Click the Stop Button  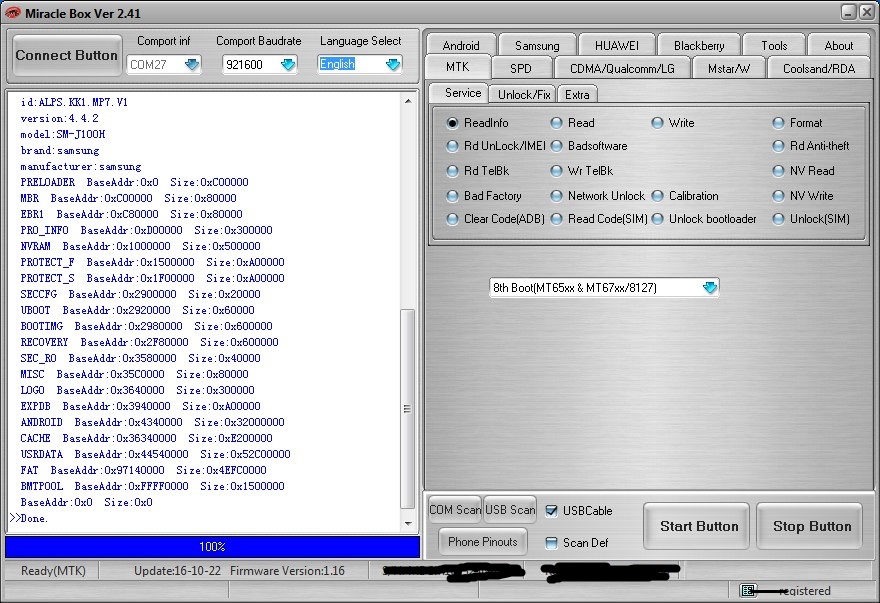click(x=810, y=526)
